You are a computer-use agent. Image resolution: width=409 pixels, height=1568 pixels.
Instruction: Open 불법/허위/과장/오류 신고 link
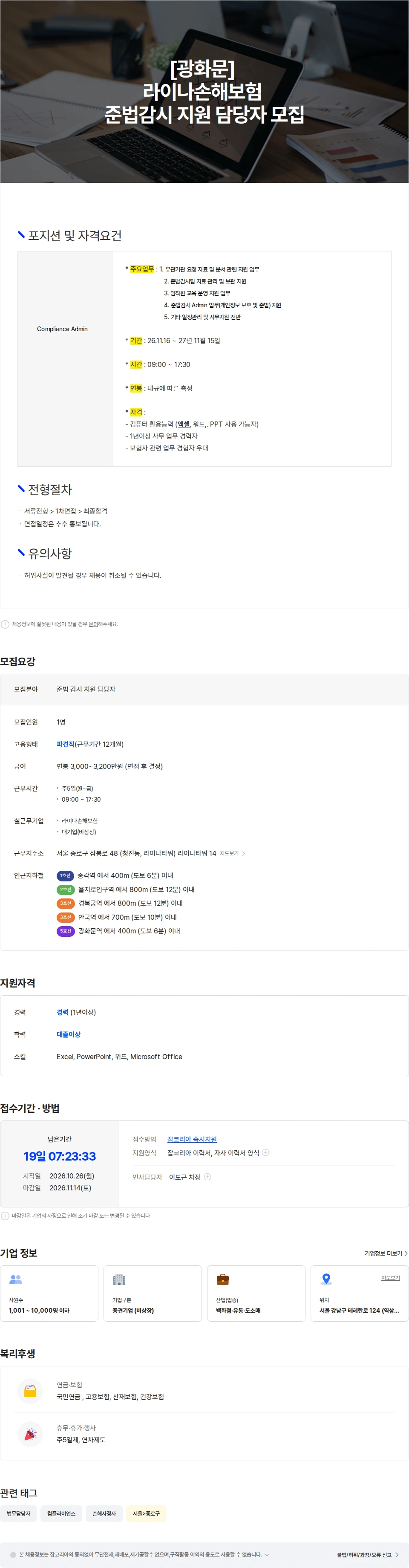click(368, 1555)
